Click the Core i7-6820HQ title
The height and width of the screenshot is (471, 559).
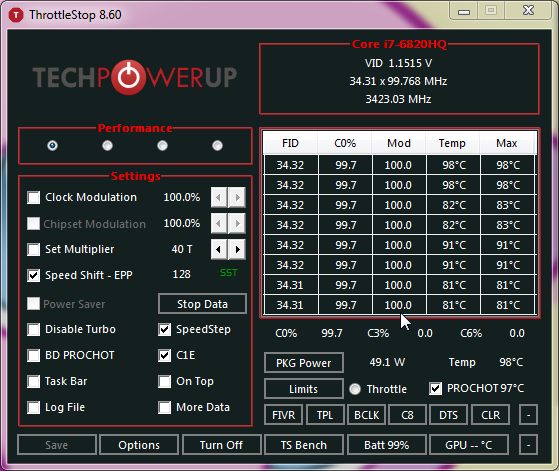click(399, 44)
